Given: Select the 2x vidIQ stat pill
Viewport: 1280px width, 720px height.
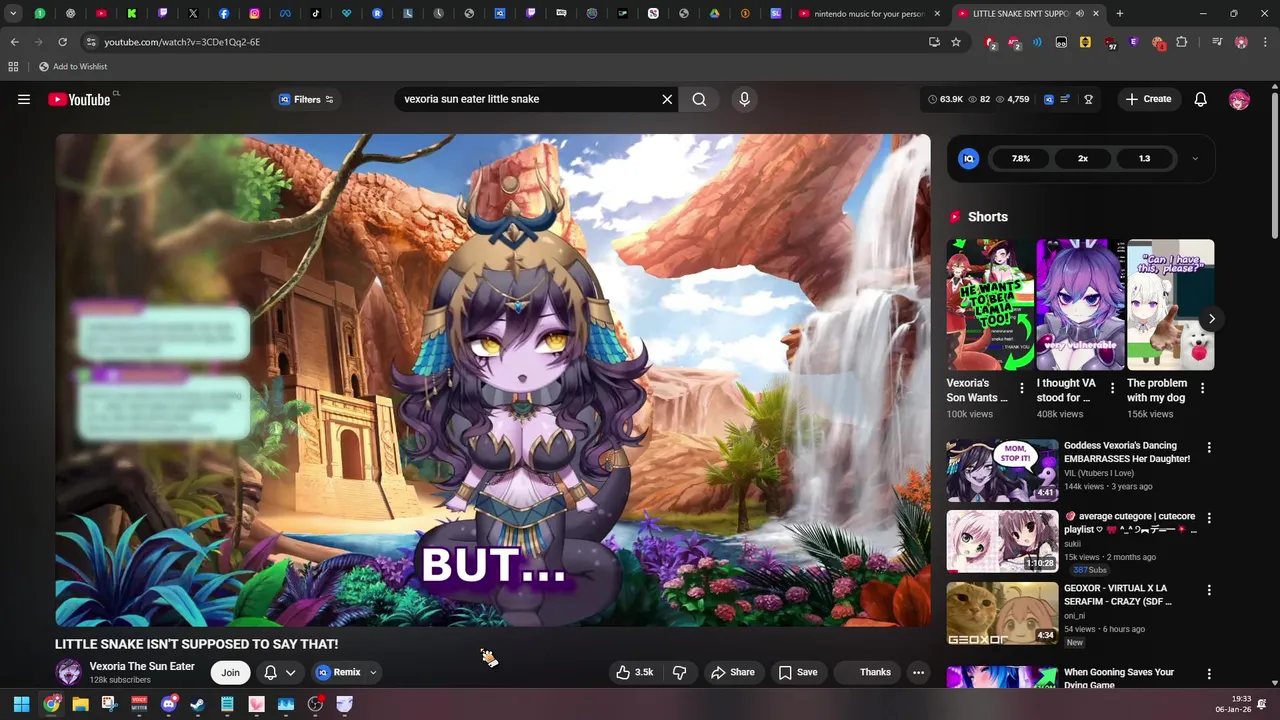Looking at the screenshot, I should click(x=1082, y=158).
